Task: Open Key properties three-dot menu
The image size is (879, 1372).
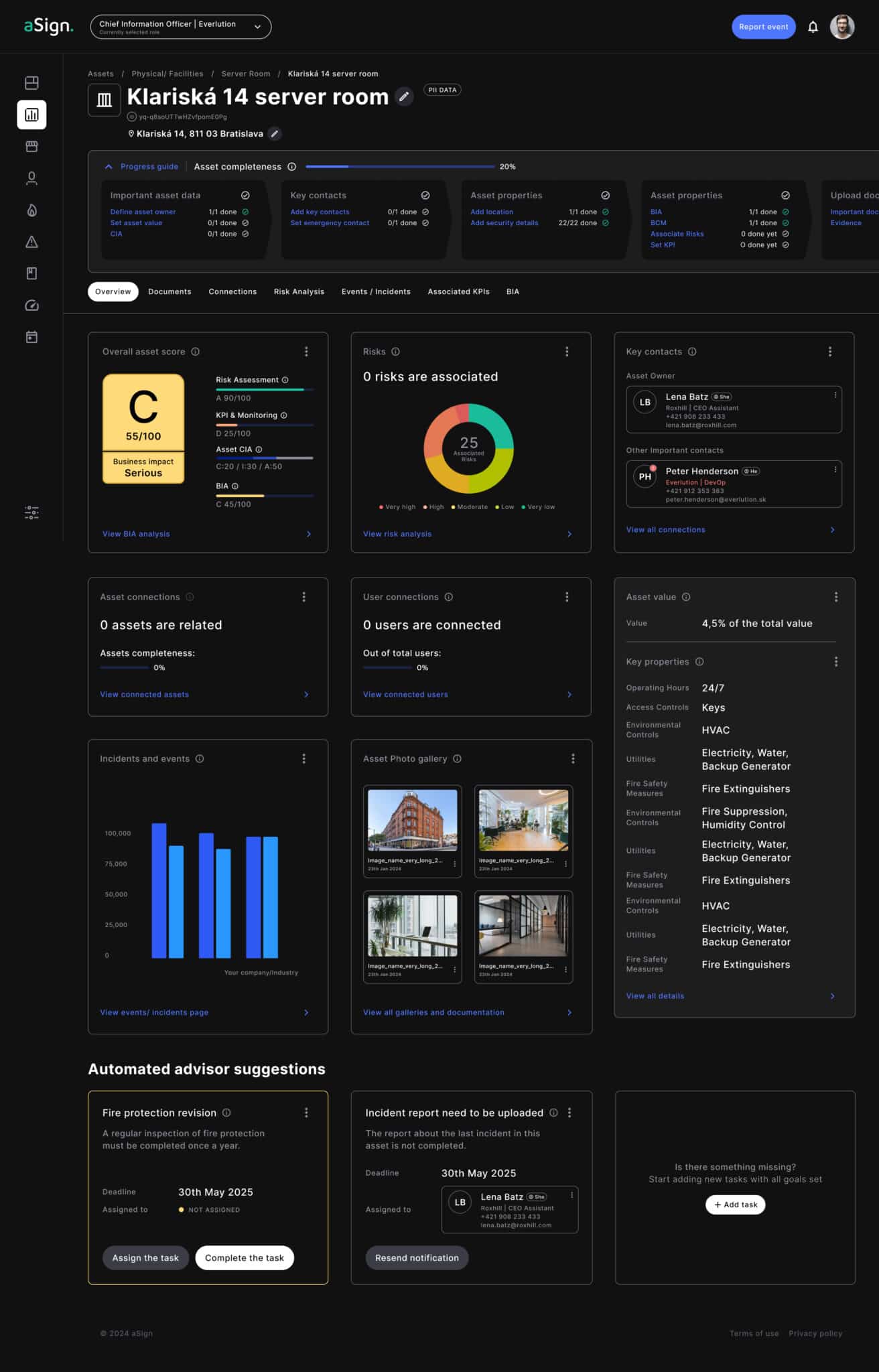Action: (836, 662)
